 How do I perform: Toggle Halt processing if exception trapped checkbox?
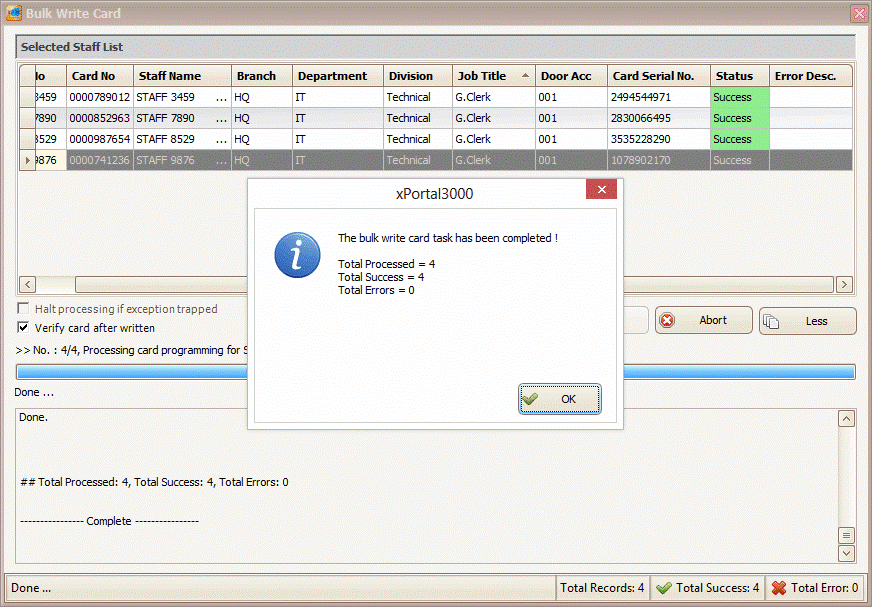[x=24, y=310]
